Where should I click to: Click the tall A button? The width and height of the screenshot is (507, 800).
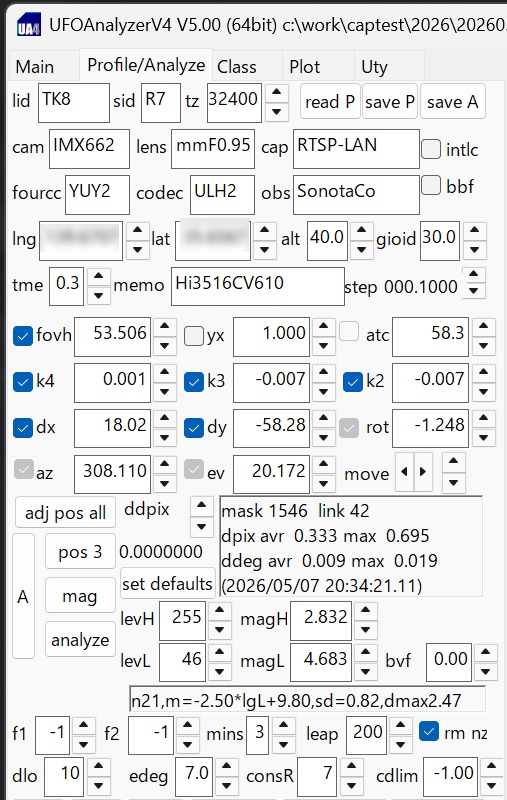pyautogui.click(x=23, y=596)
